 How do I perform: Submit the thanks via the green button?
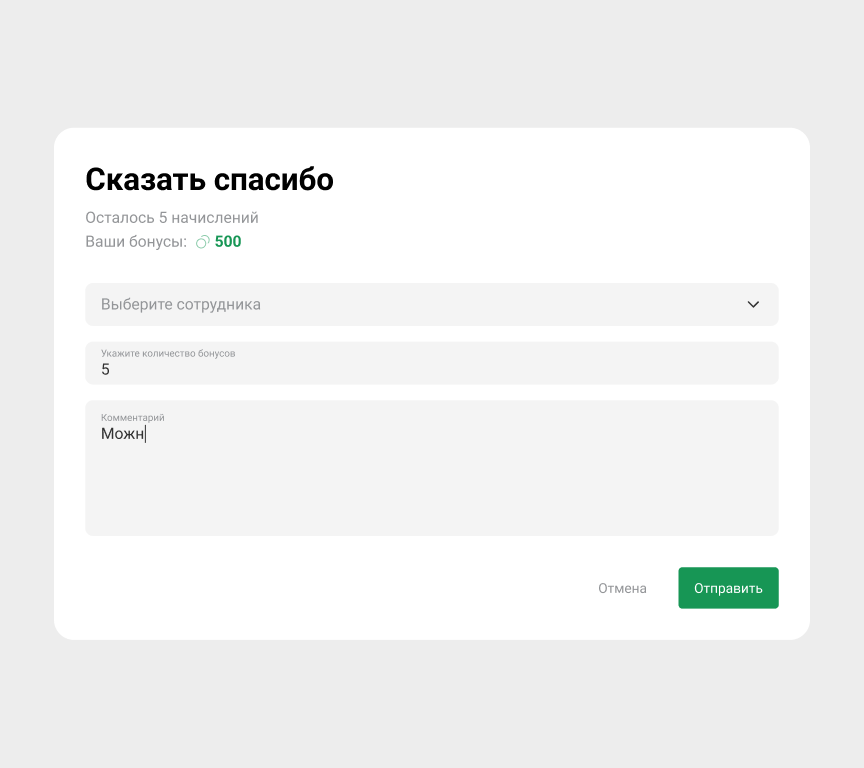pos(728,588)
